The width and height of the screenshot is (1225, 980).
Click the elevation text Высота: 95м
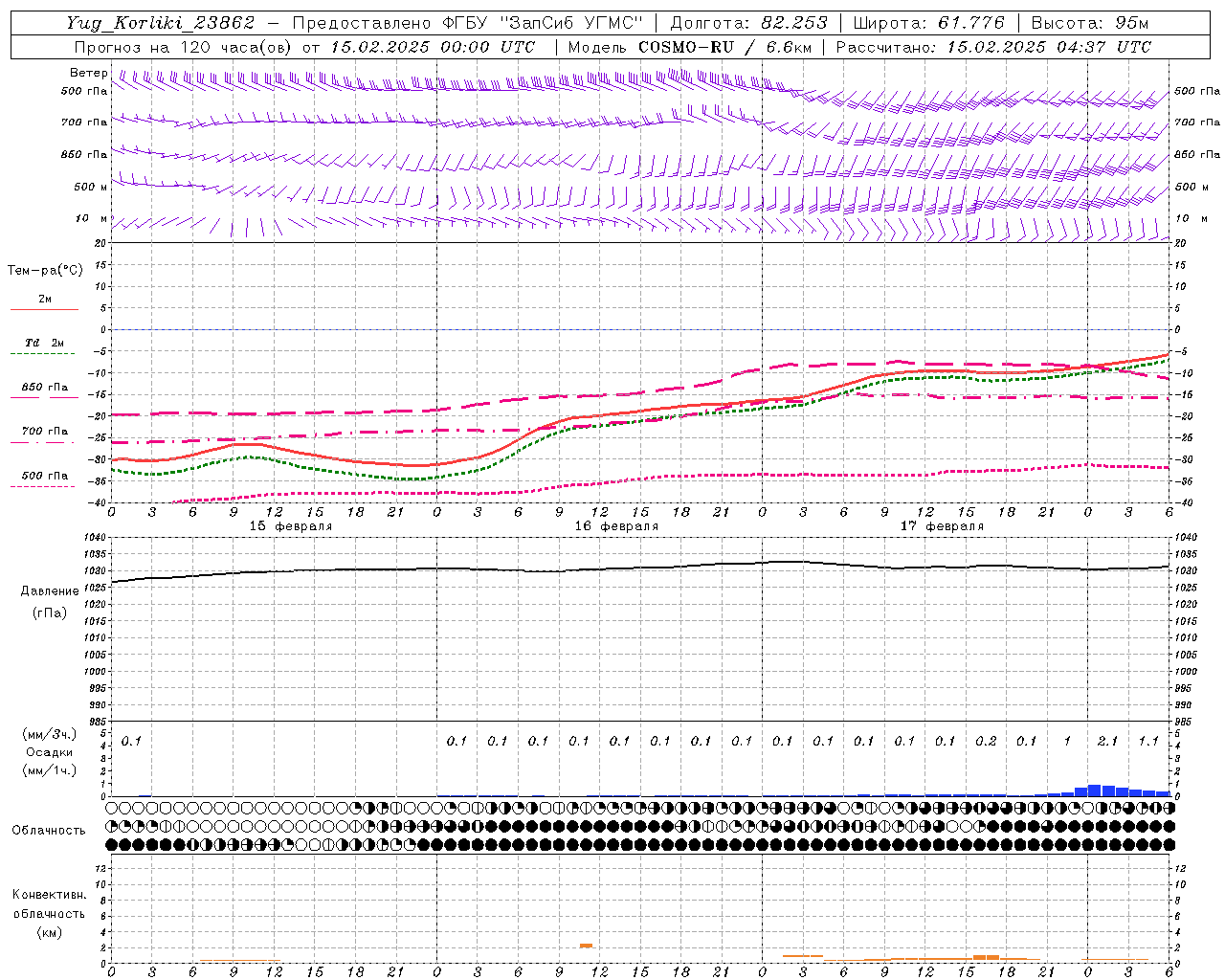point(1090,23)
